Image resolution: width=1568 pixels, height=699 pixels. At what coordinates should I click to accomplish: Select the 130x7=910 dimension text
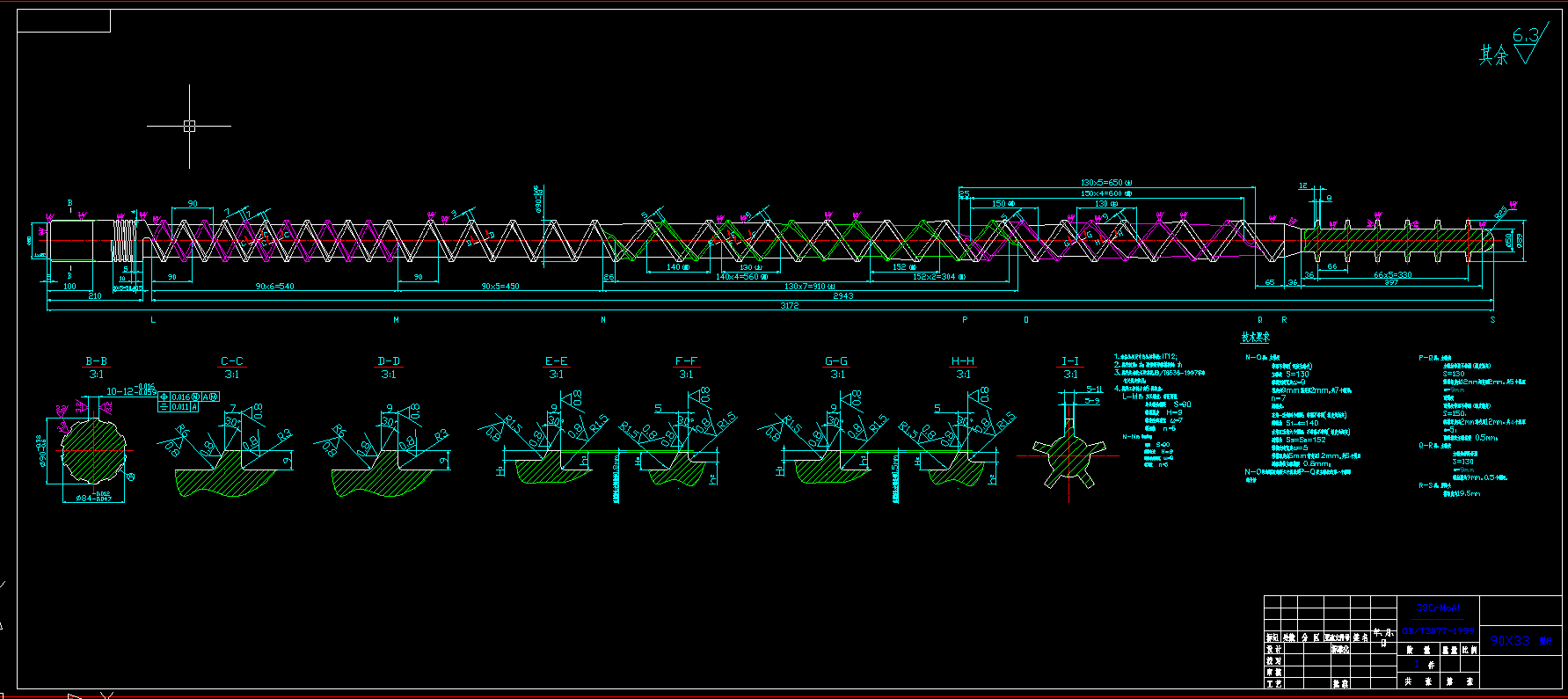pos(809,287)
